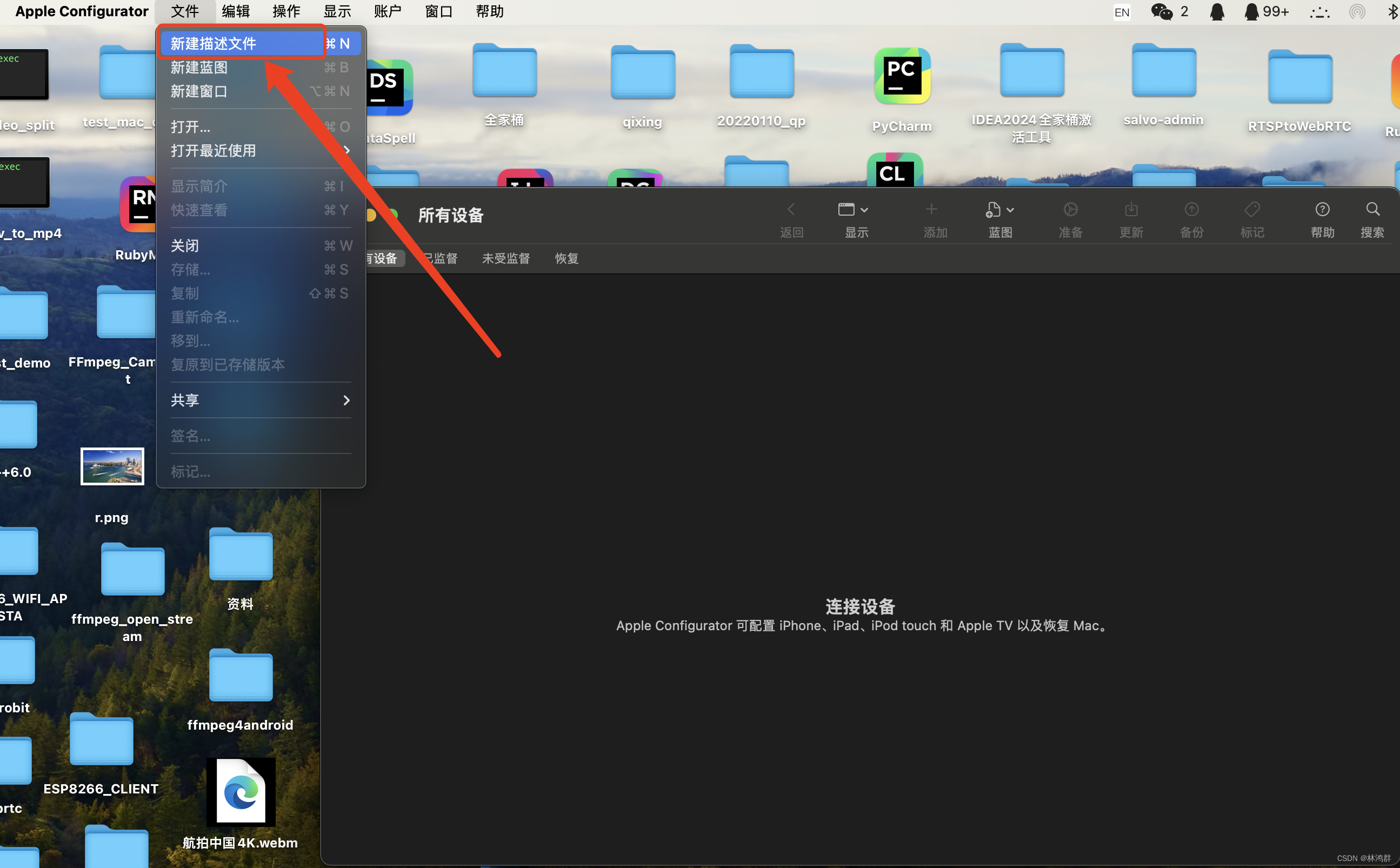Select the ffmpeg4android desktop folder
This screenshot has width=1400, height=868.
[x=241, y=676]
